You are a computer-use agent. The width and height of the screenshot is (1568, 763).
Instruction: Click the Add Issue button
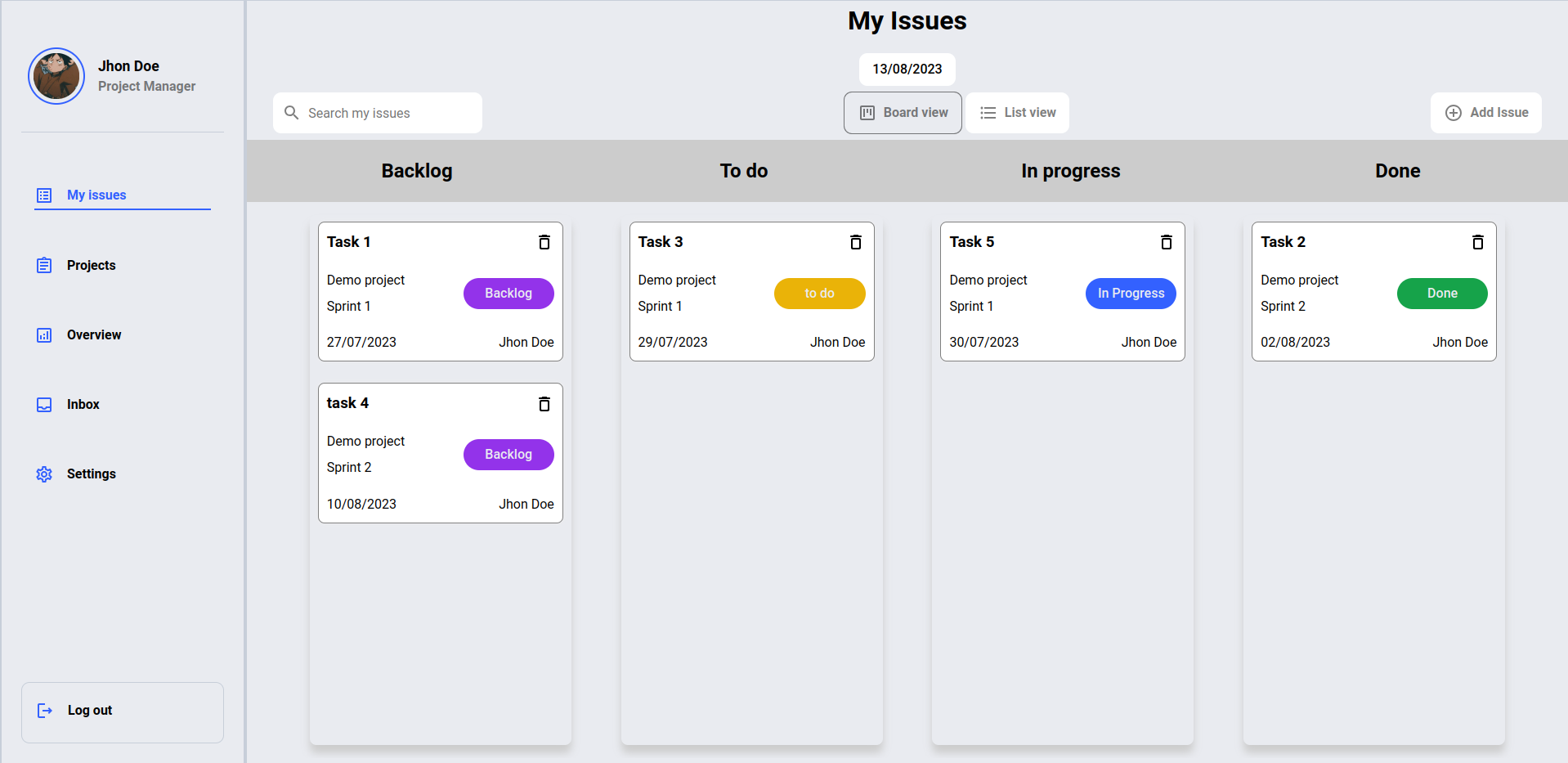tap(1485, 113)
